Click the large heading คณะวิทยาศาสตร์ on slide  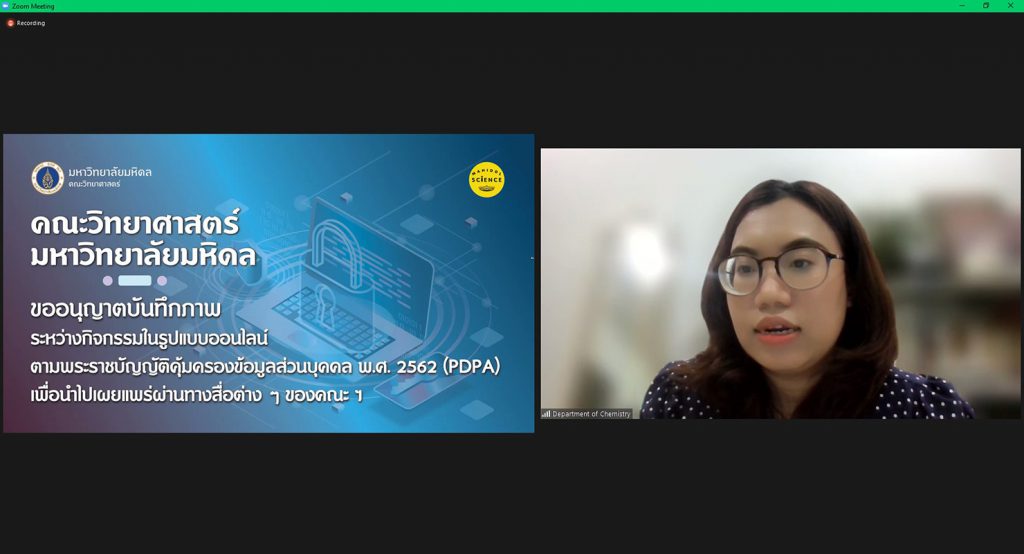click(x=135, y=224)
